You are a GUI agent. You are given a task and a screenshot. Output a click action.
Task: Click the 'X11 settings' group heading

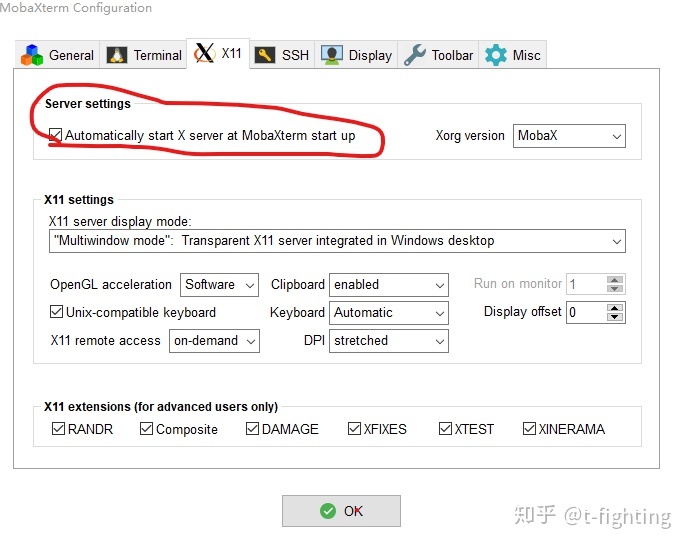pos(79,200)
